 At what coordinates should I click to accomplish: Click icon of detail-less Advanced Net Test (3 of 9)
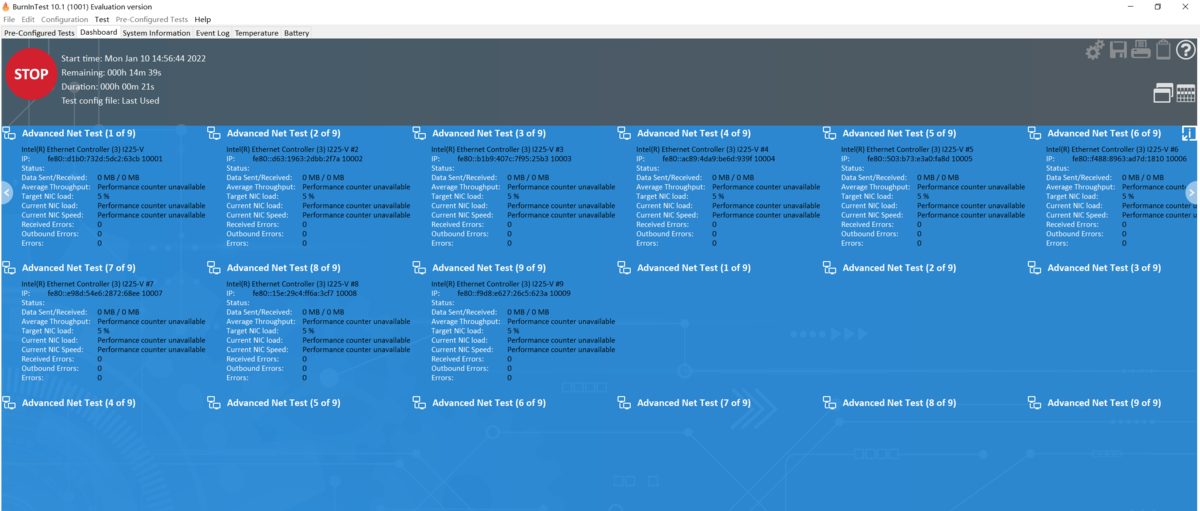point(1034,267)
